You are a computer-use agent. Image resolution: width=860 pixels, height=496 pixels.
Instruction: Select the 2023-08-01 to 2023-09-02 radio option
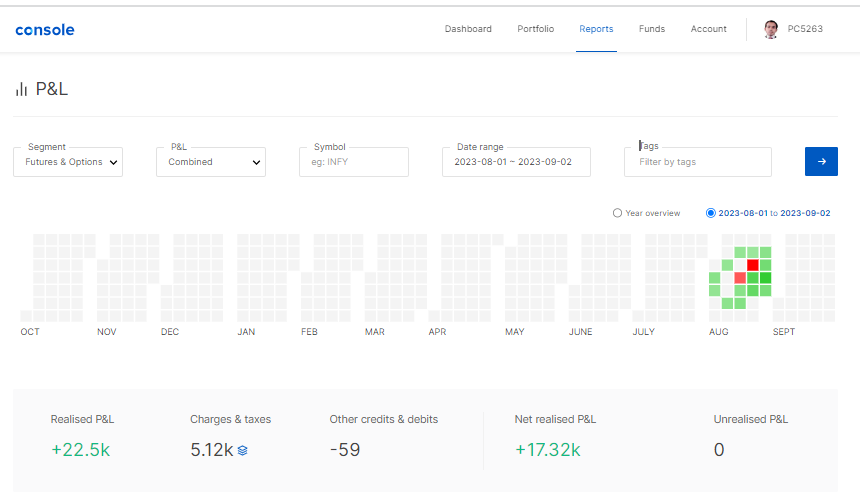tap(711, 213)
